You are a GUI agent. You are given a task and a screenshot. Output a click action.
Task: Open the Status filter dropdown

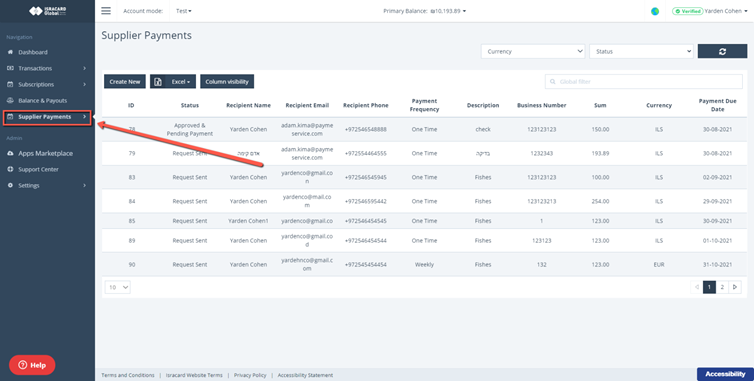[x=641, y=51]
